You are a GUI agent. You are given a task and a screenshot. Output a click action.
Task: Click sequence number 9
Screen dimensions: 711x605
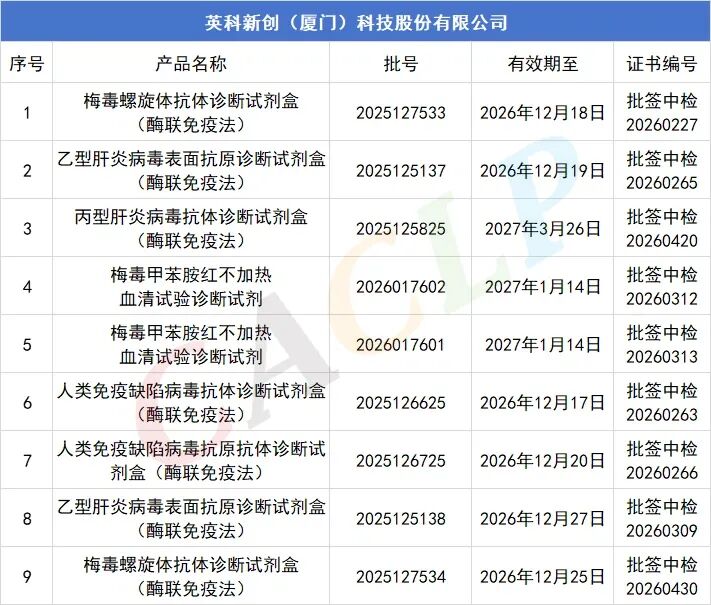point(27,577)
